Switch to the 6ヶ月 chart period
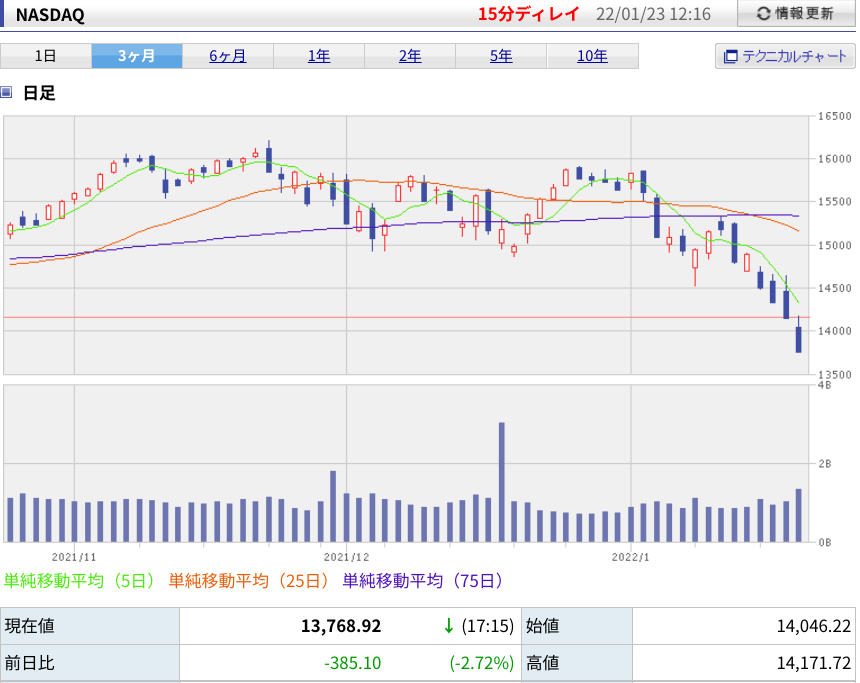The height and width of the screenshot is (683, 860). [228, 56]
